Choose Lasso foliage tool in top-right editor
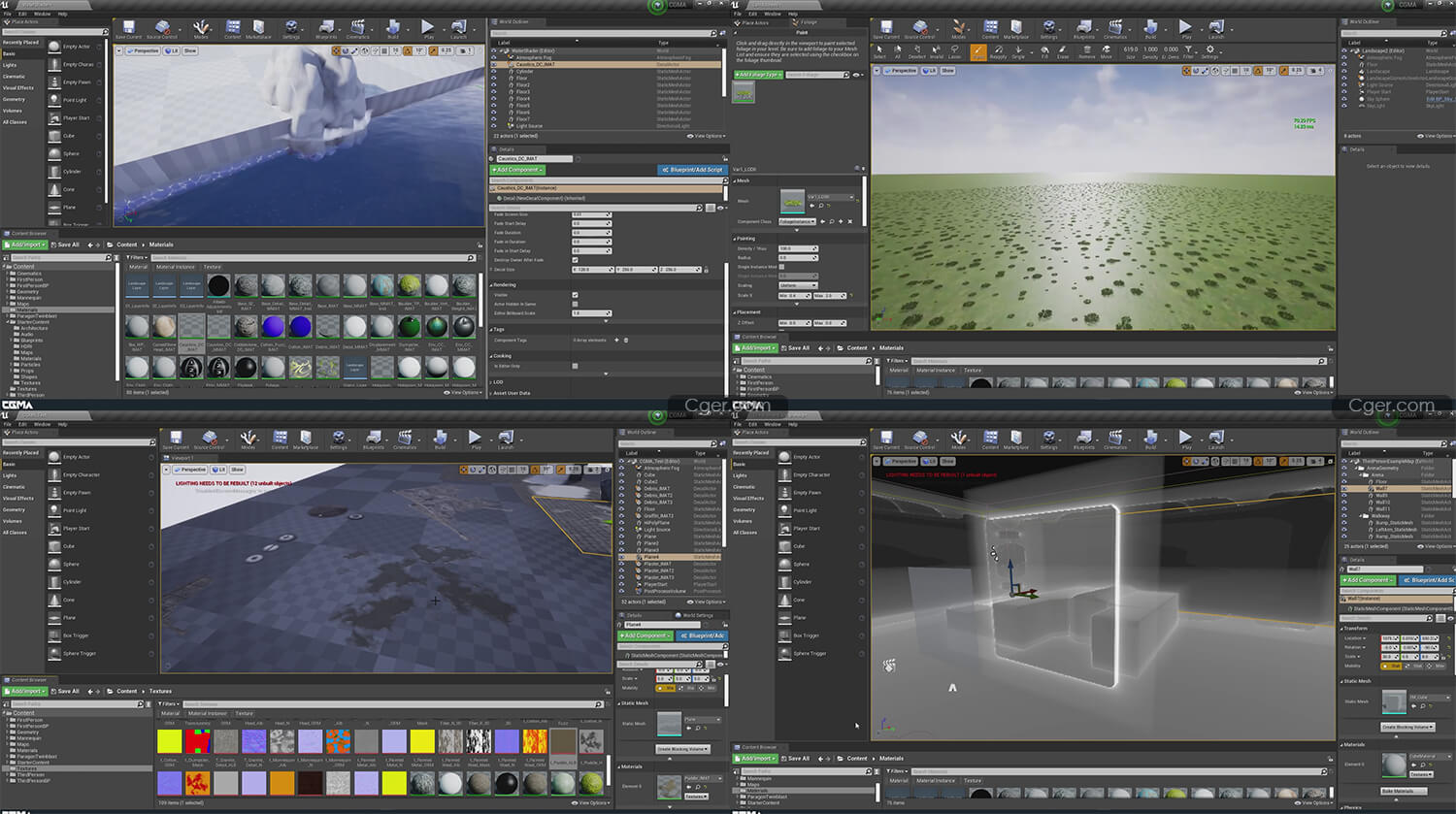The width and height of the screenshot is (1456, 814). [955, 51]
